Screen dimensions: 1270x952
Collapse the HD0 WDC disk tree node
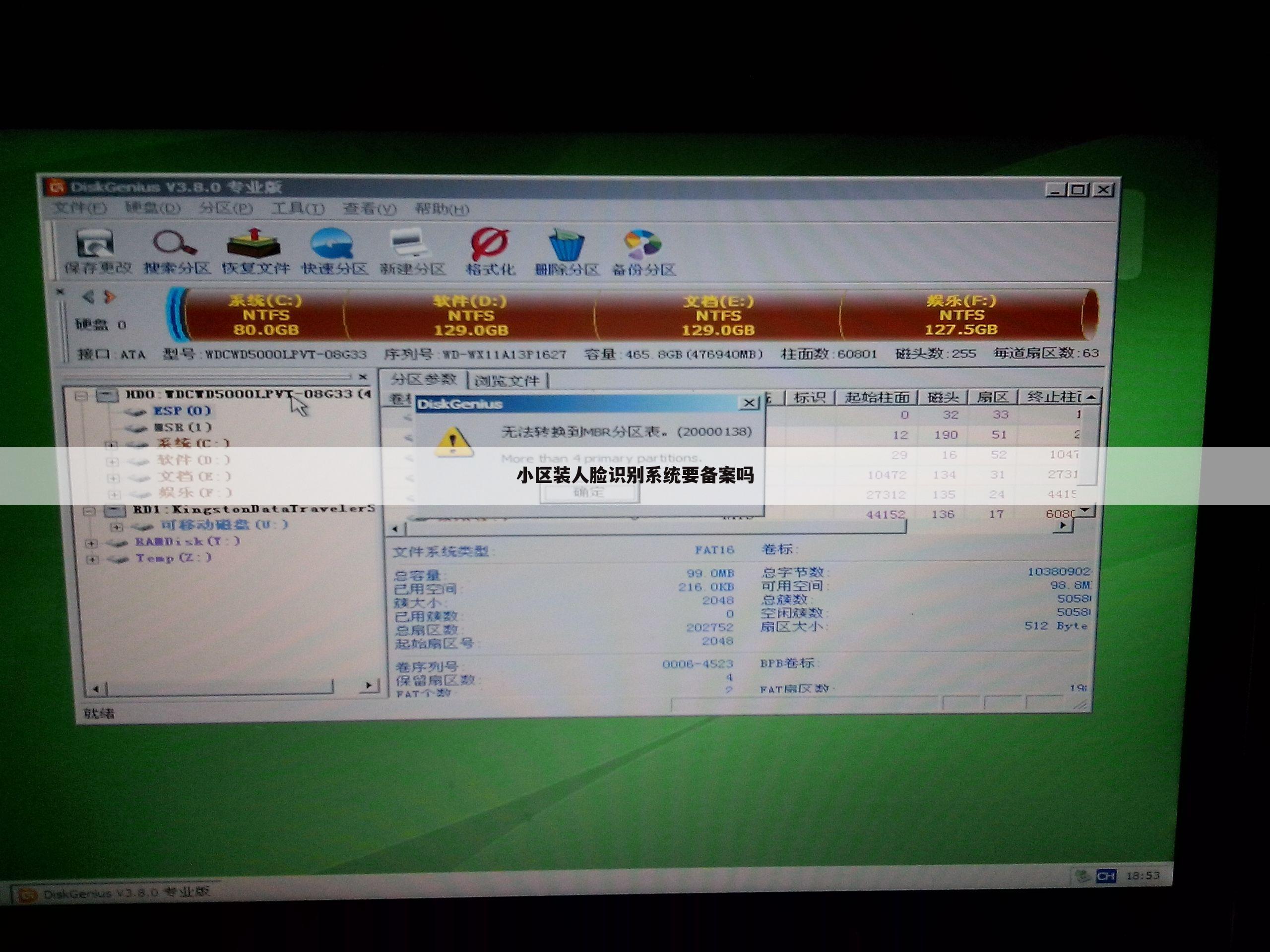[81, 396]
